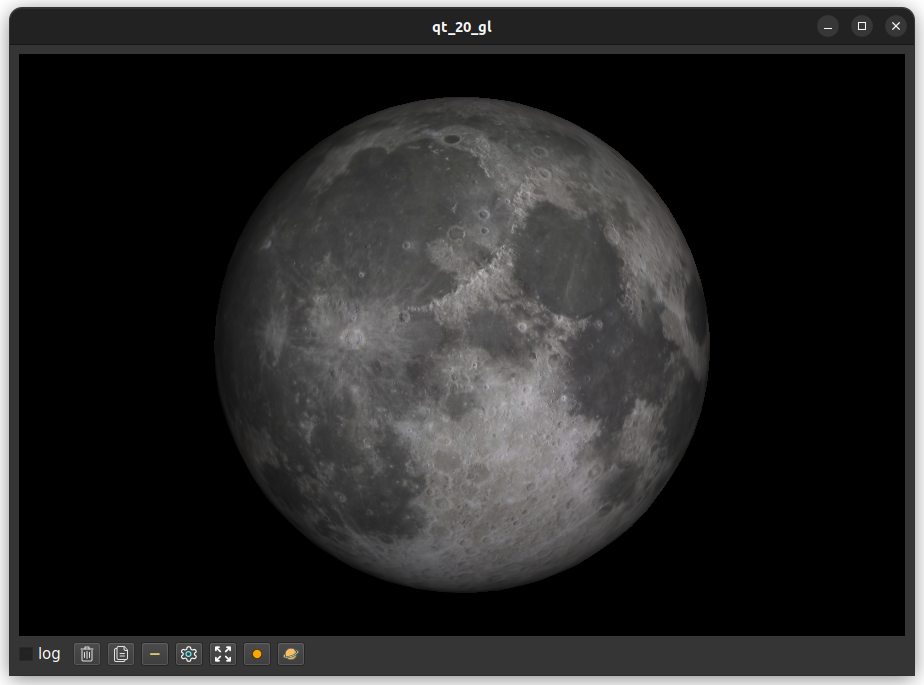Click the trash icon to clear the log
The height and width of the screenshot is (685, 924).
[x=87, y=654]
